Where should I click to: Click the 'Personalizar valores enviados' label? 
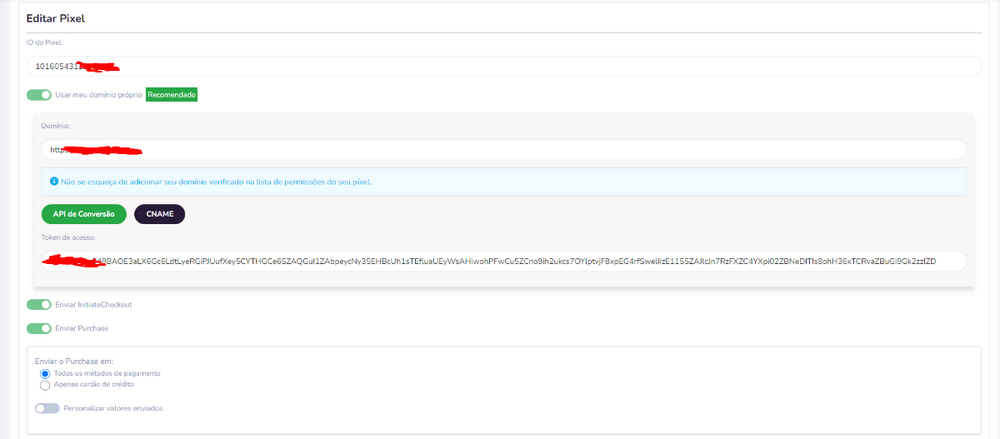(x=114, y=408)
